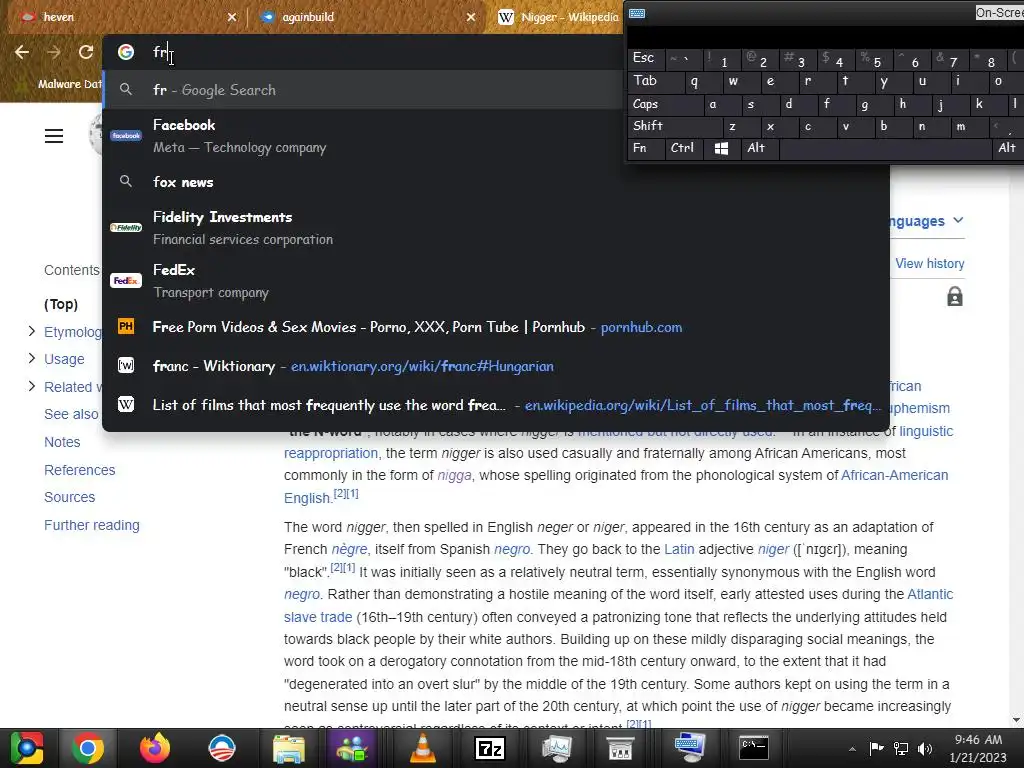The height and width of the screenshot is (768, 1024).
Task: Switch to the againbuild tab
Action: [366, 17]
